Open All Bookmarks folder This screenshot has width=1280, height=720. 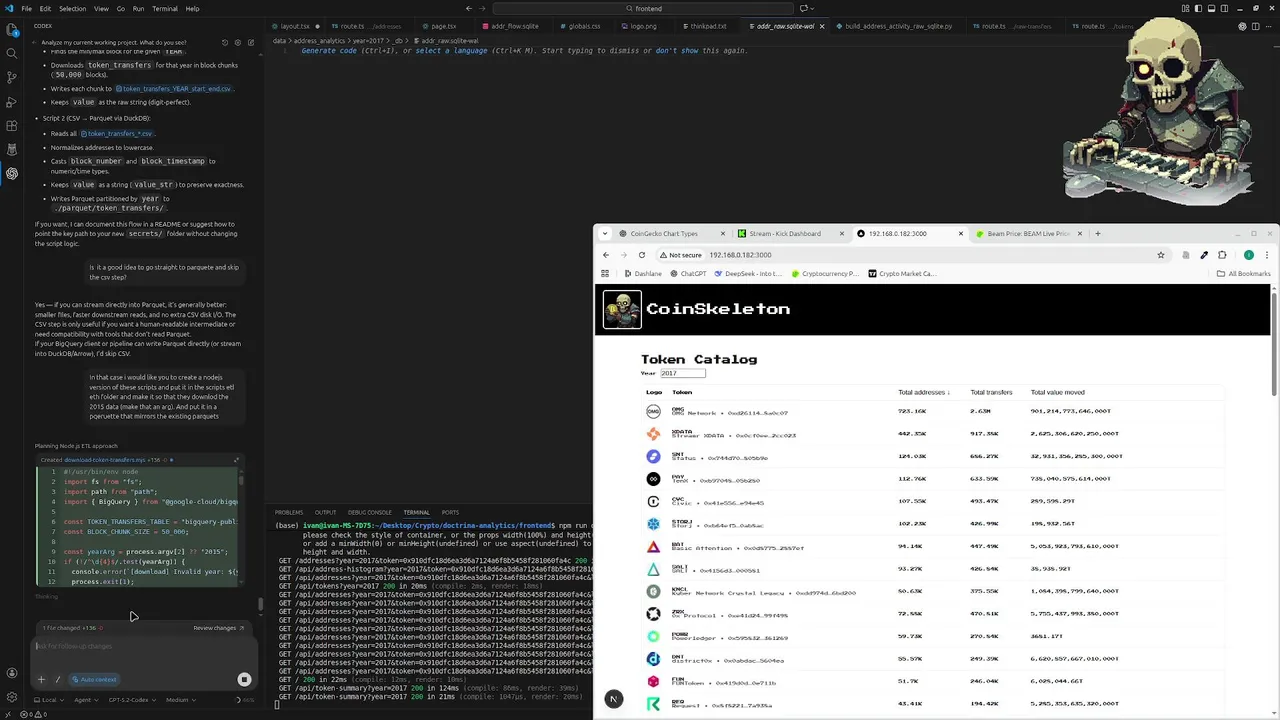tap(1244, 273)
